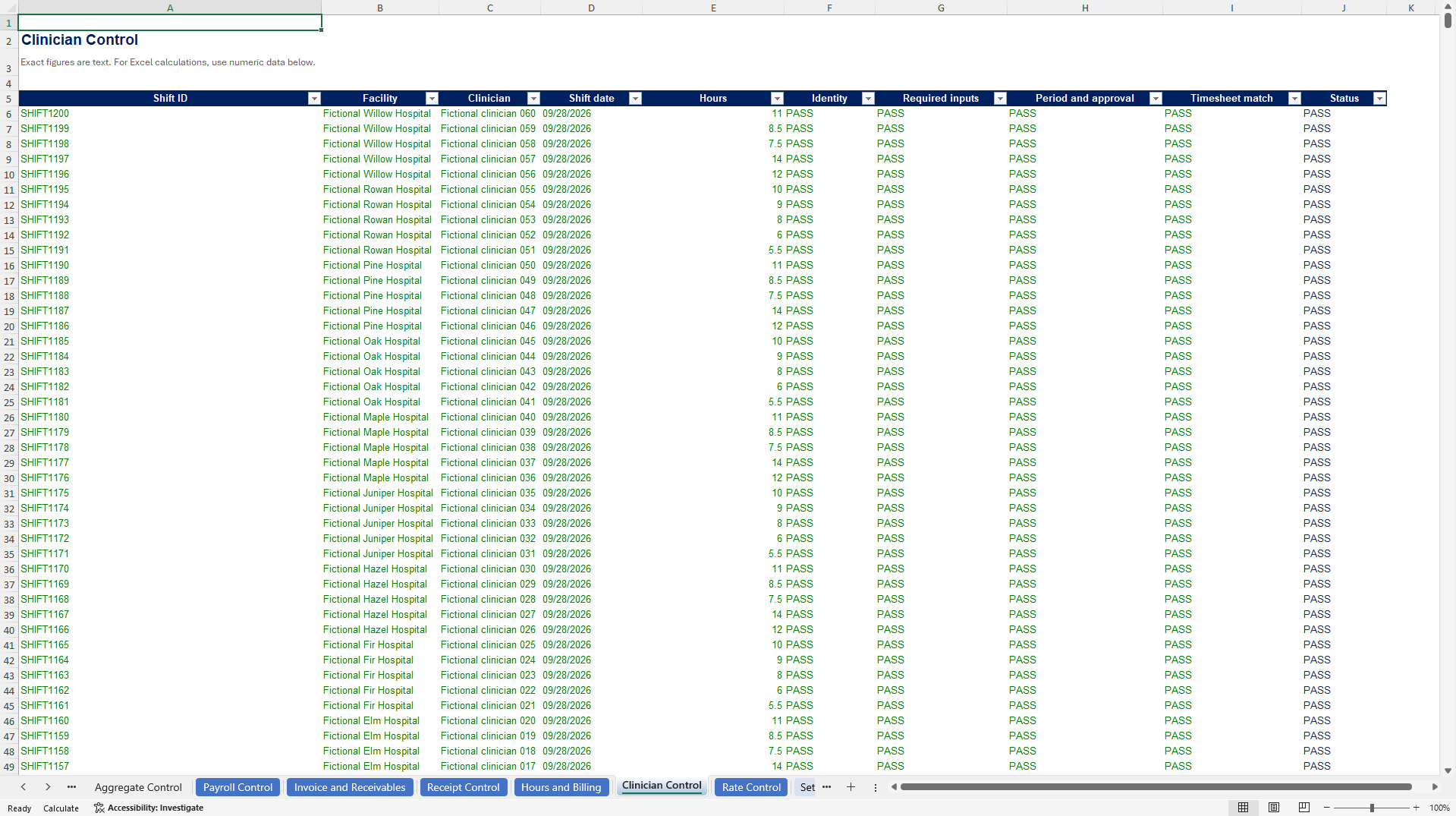Open the Hours column filter dropdown

point(777,99)
